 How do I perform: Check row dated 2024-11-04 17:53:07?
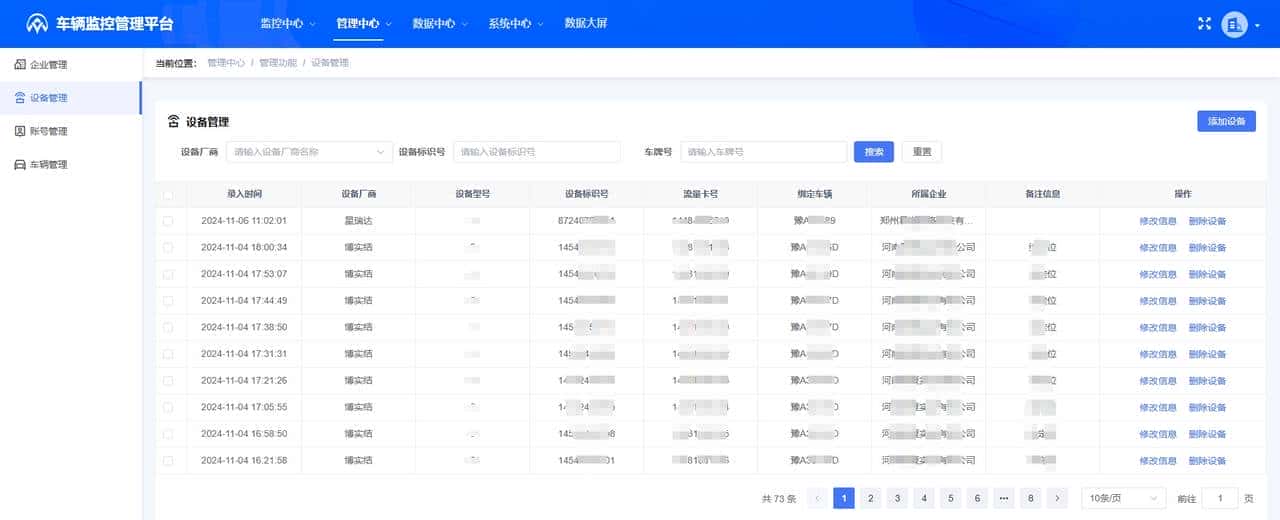168,274
